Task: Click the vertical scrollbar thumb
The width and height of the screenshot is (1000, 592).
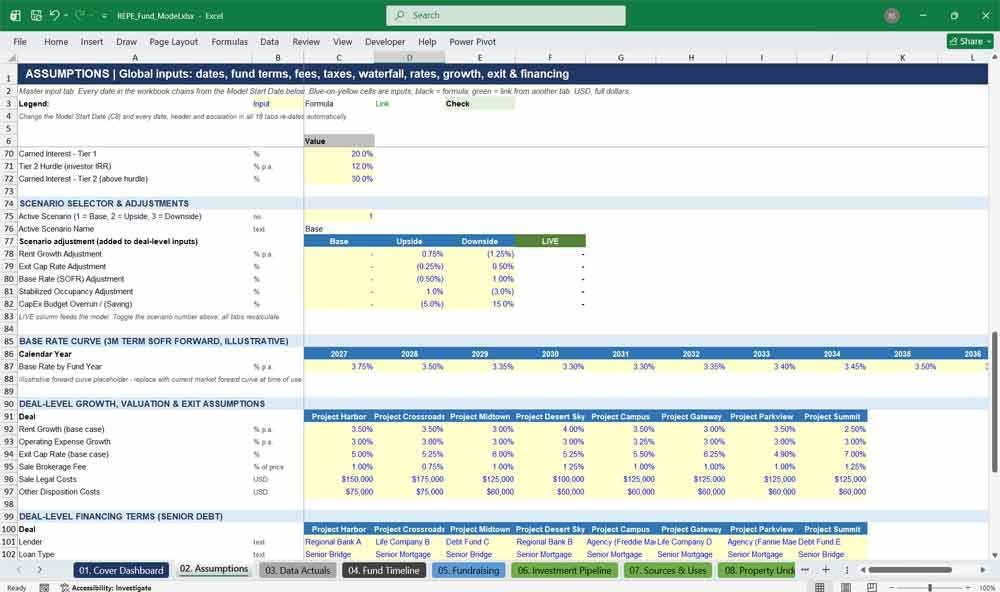Action: (x=994, y=402)
